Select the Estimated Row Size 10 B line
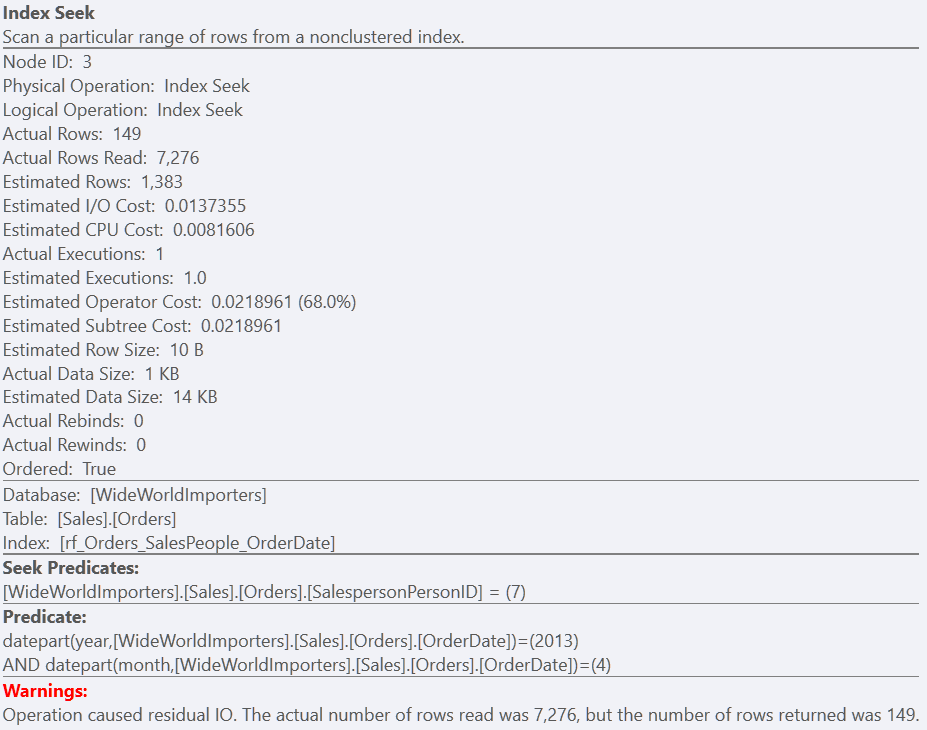The image size is (927, 730). click(x=103, y=350)
